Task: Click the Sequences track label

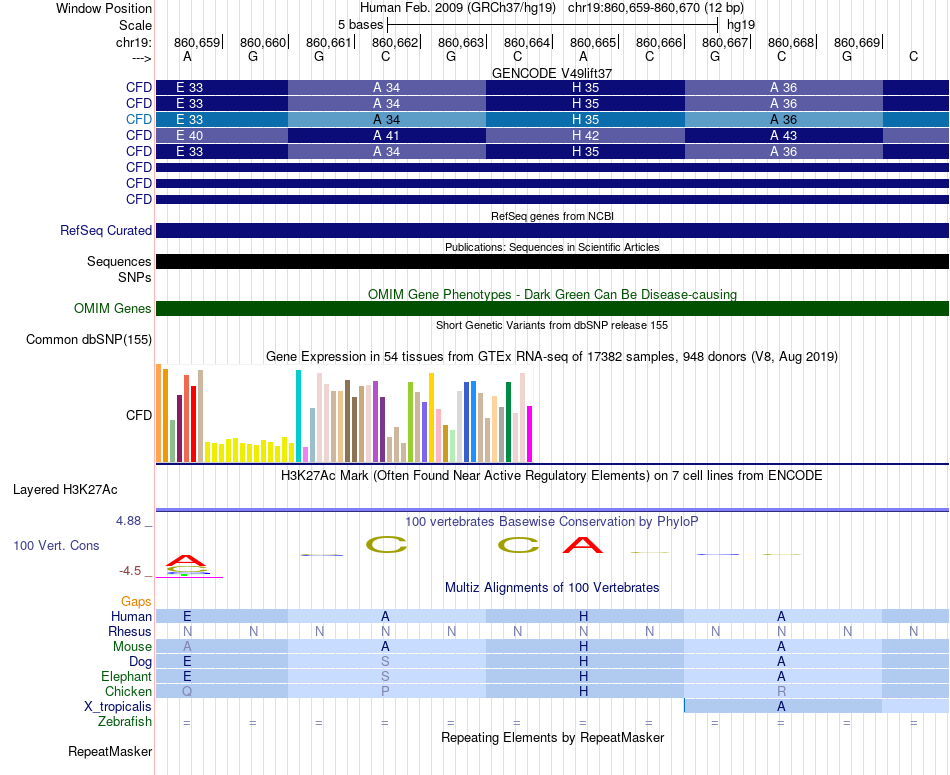Action: tap(119, 261)
